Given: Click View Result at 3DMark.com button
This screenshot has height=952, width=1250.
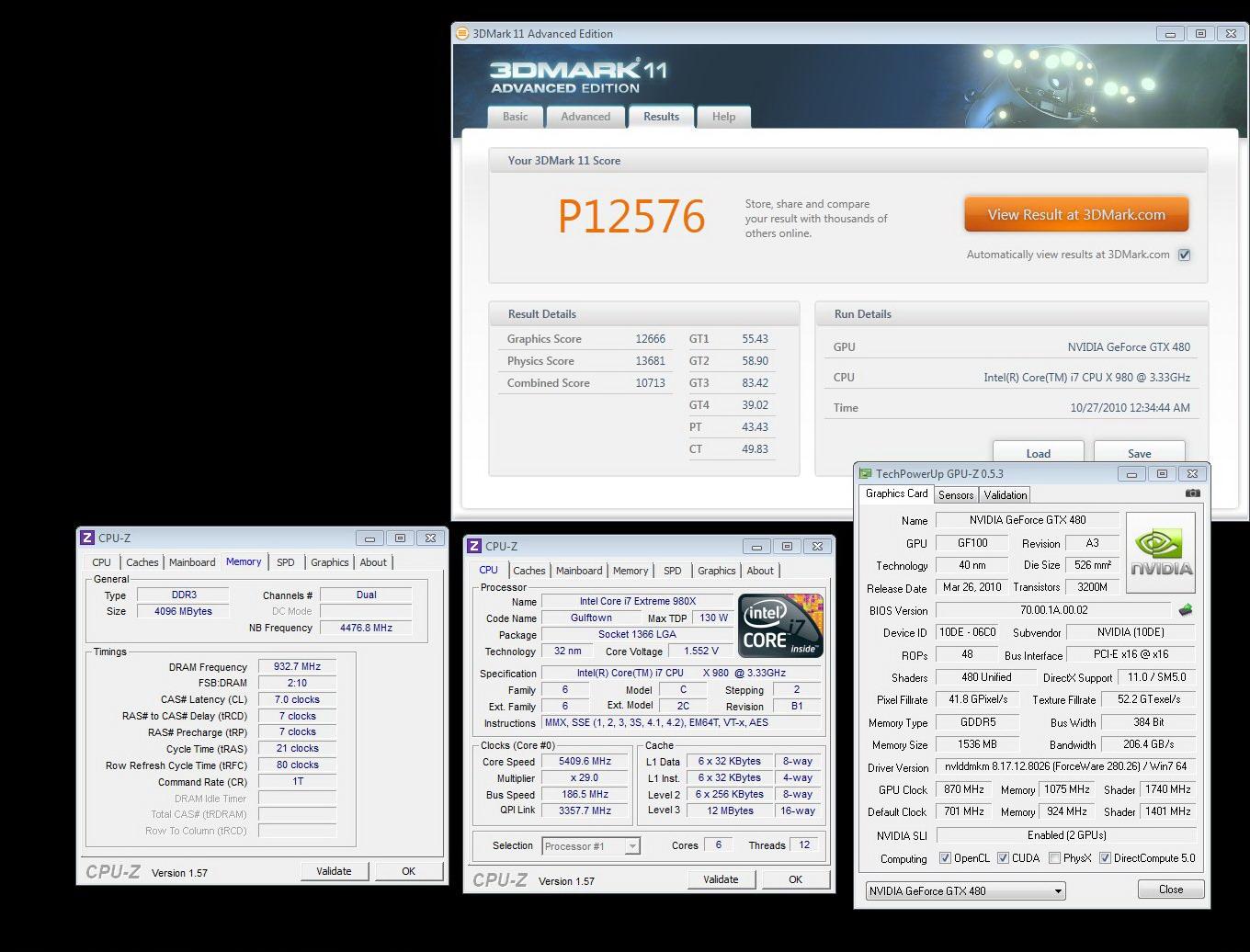Looking at the screenshot, I should [1076, 215].
